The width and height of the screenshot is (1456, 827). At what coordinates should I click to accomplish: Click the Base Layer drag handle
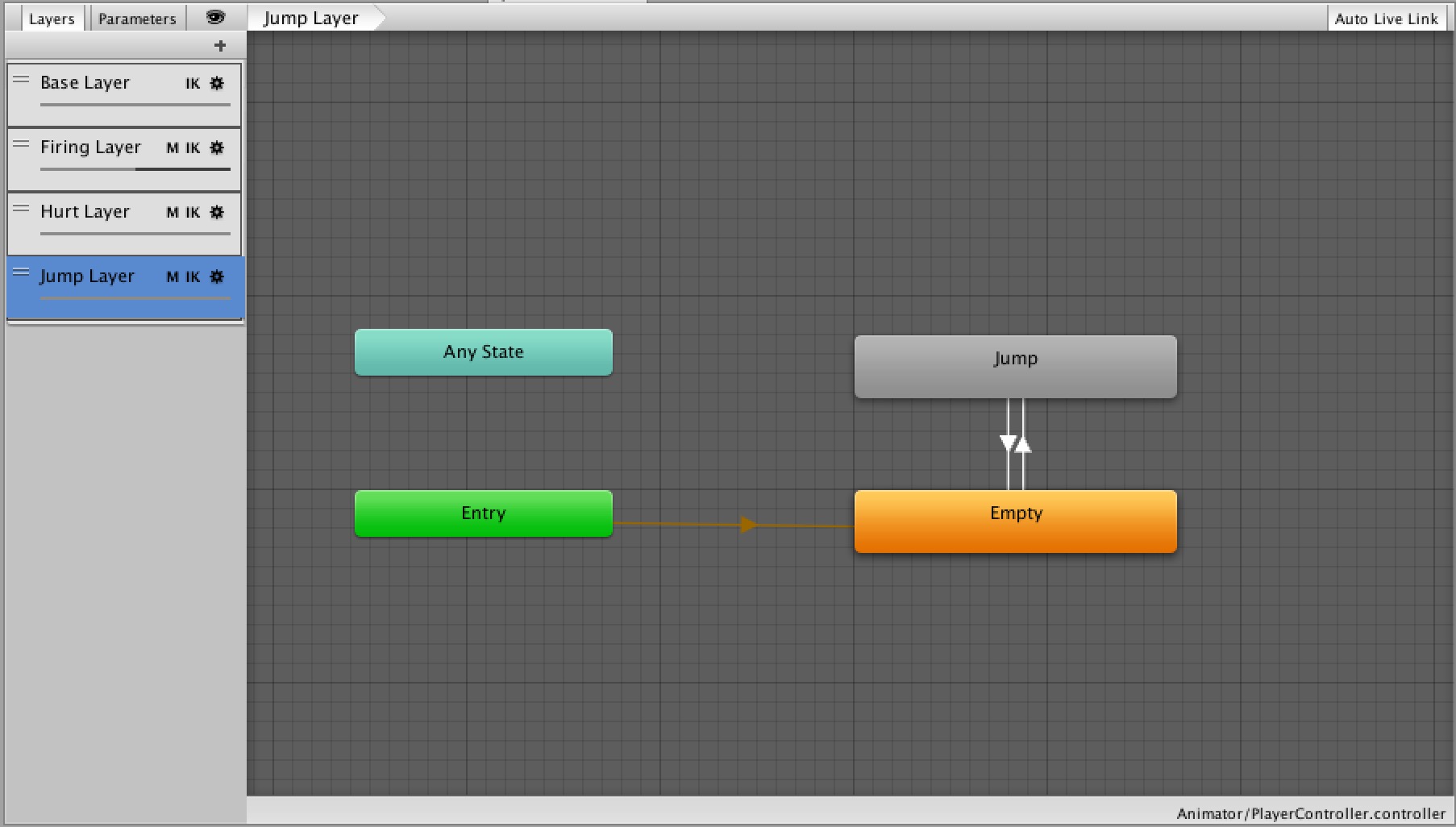coord(22,80)
